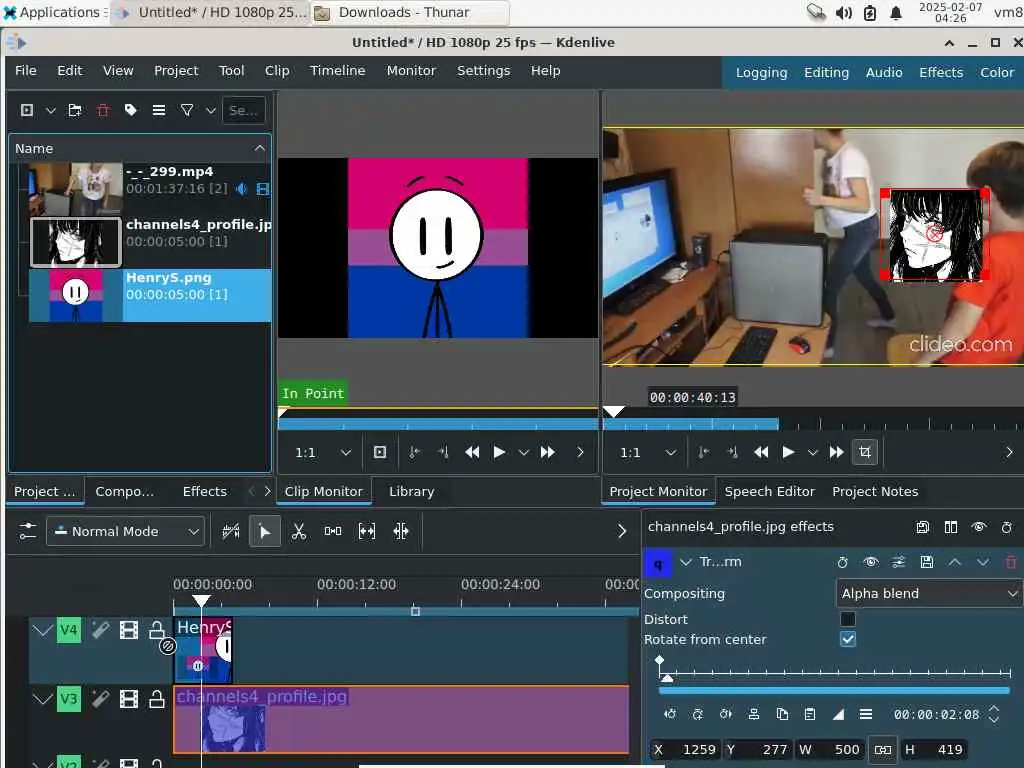The height and width of the screenshot is (768, 1024).
Task: Select the Razor (scissors) tool
Action: pos(298,531)
